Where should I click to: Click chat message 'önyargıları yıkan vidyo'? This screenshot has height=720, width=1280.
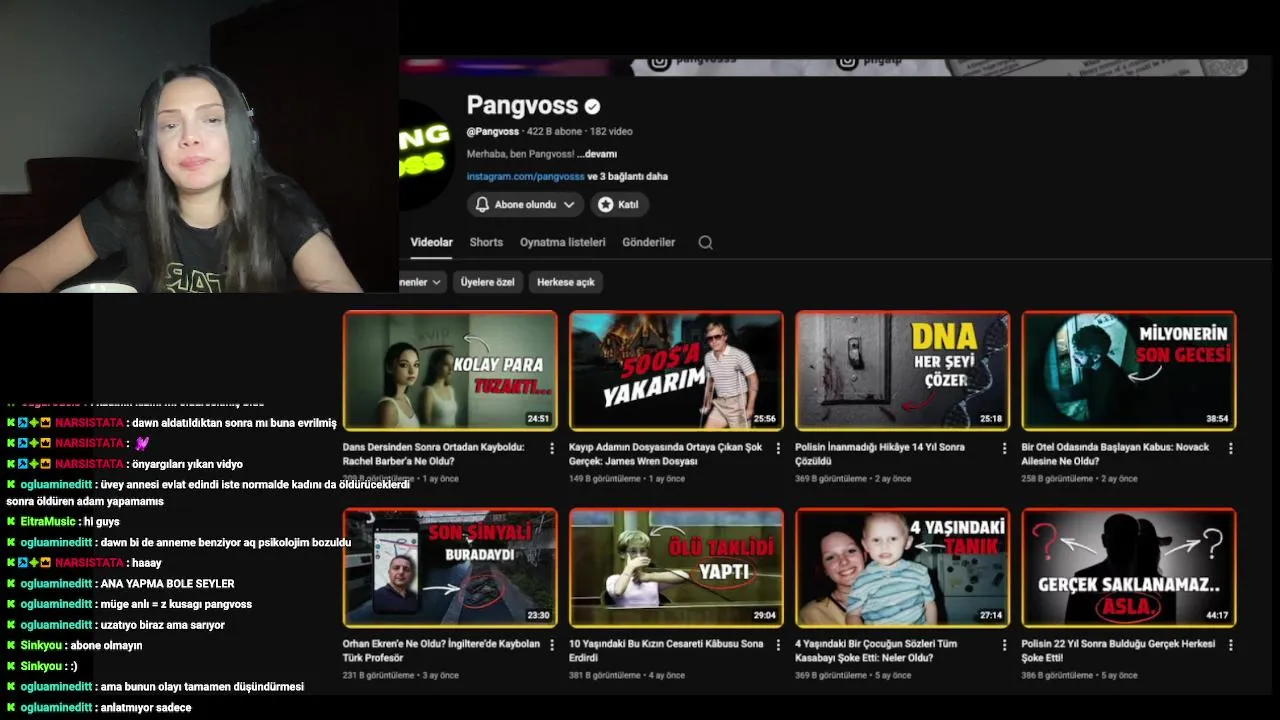(x=187, y=464)
